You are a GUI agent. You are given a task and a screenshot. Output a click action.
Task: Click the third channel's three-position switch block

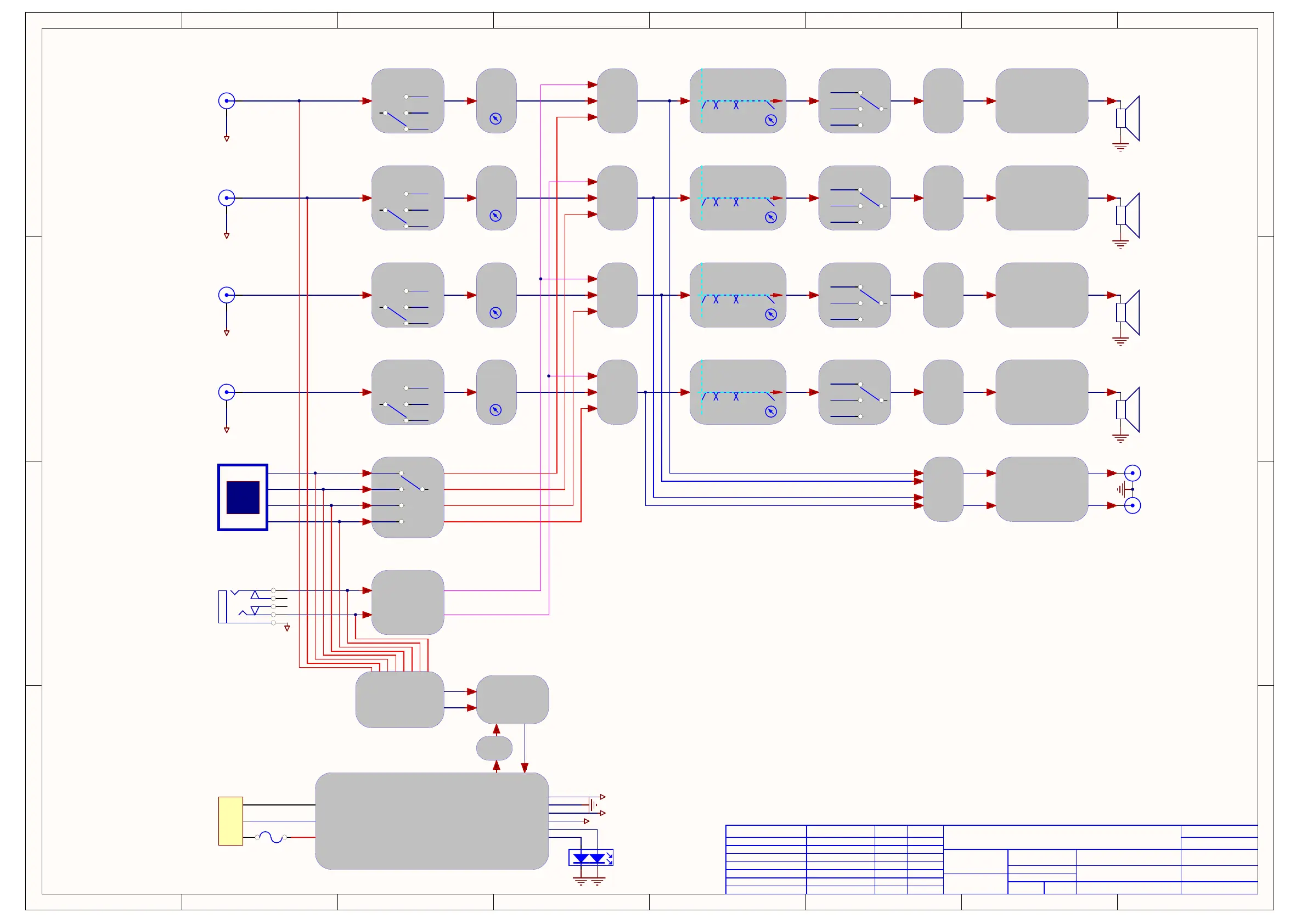click(855, 295)
